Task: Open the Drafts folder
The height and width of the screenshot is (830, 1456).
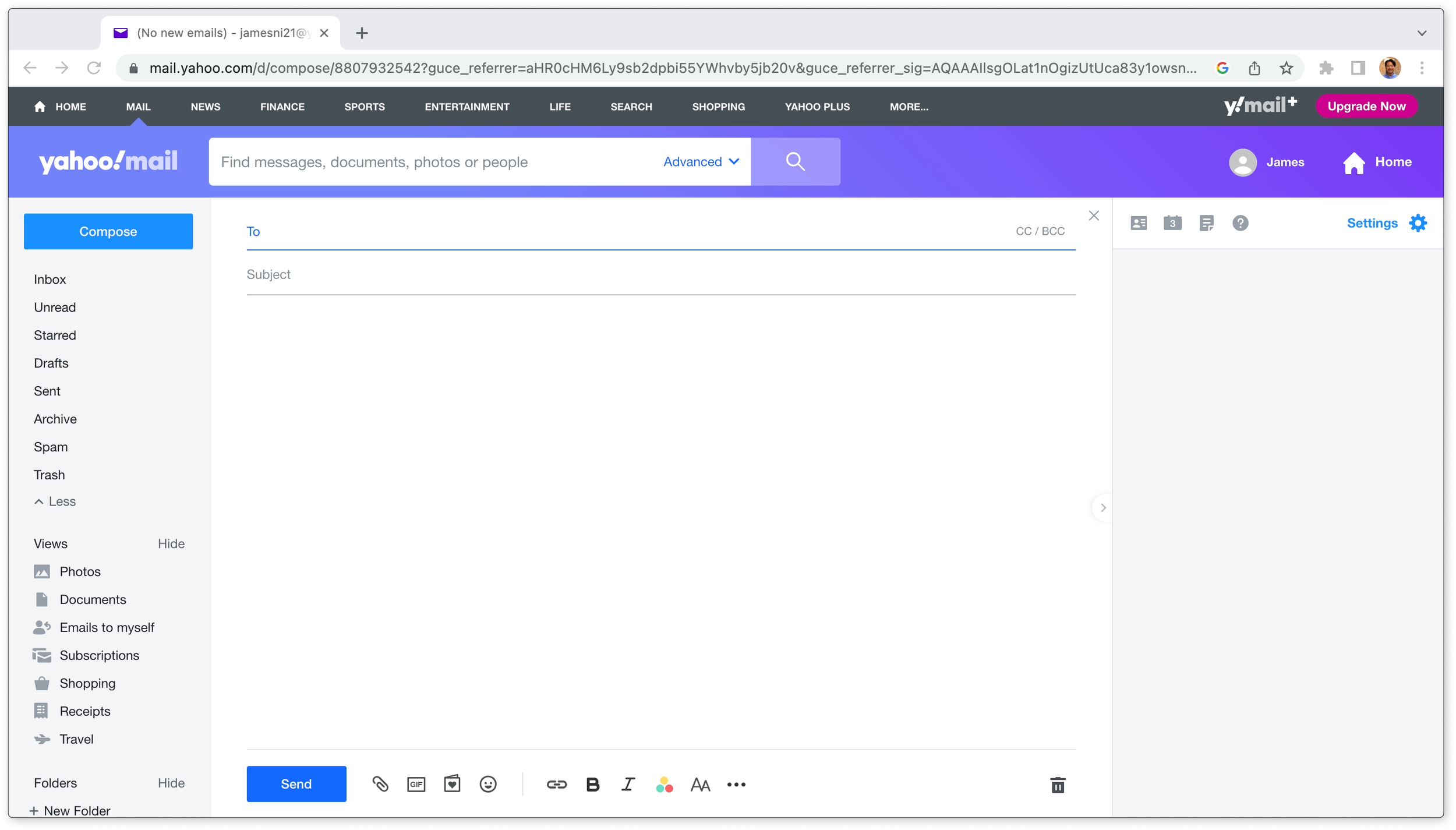Action: point(51,363)
